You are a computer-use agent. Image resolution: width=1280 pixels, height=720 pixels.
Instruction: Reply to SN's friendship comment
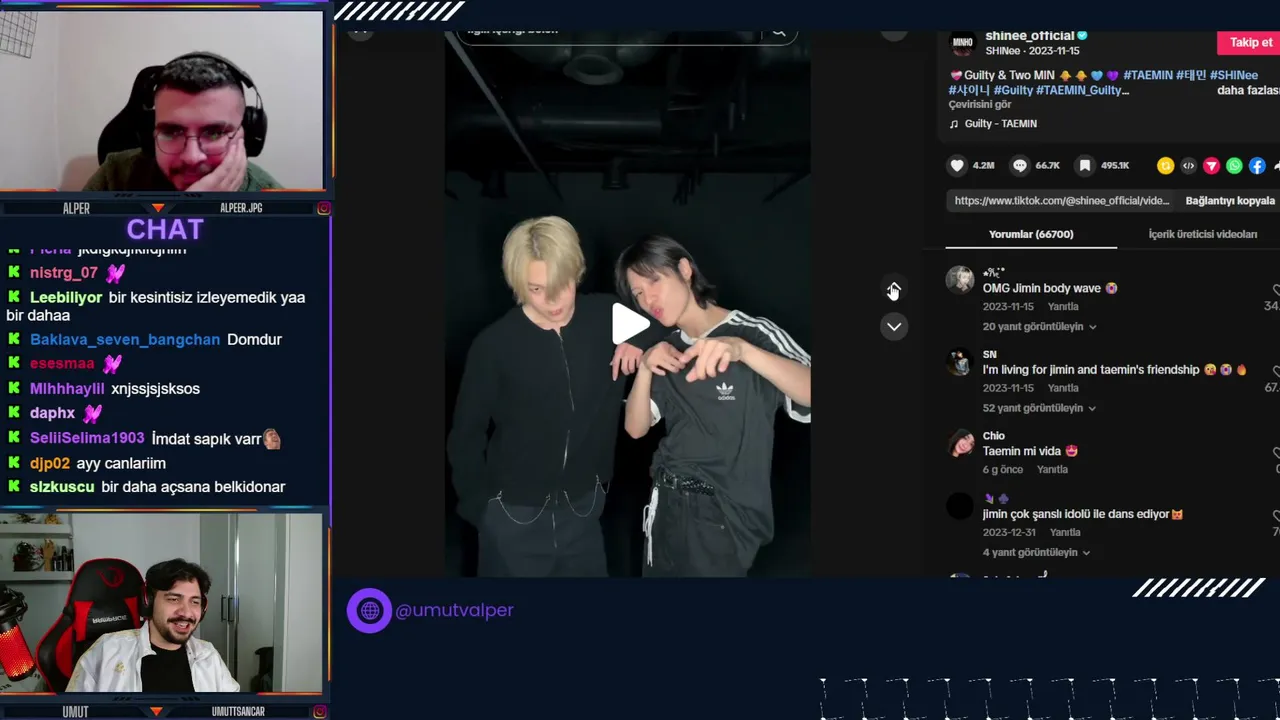[x=1063, y=388]
